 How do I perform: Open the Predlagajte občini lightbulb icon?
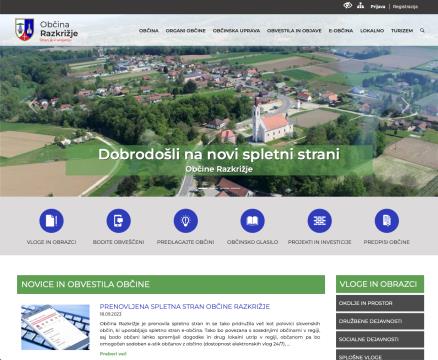(x=186, y=221)
